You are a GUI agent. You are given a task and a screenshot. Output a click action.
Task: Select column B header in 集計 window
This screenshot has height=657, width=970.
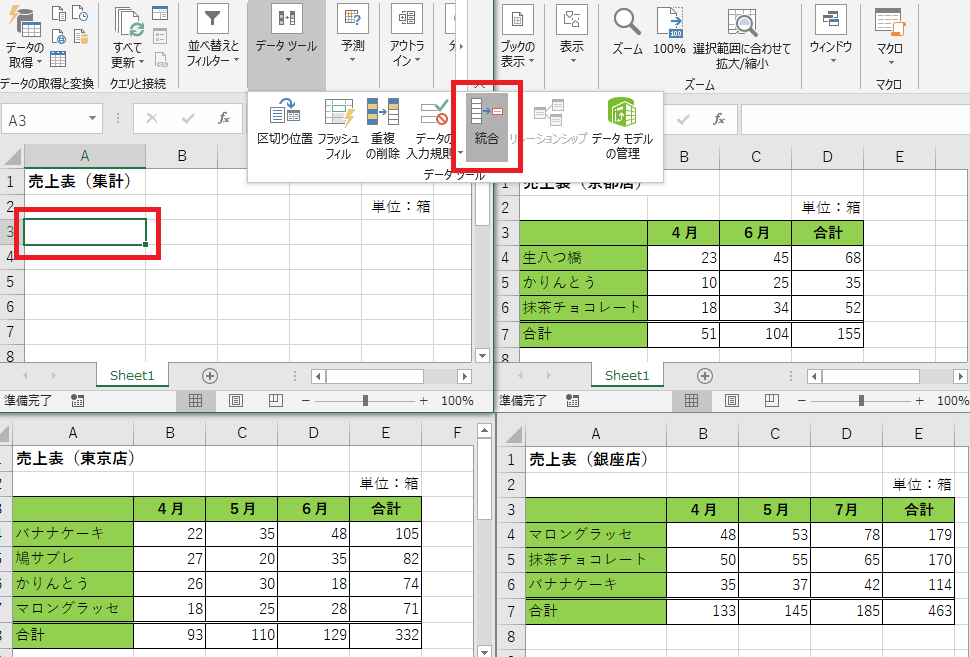tap(182, 156)
